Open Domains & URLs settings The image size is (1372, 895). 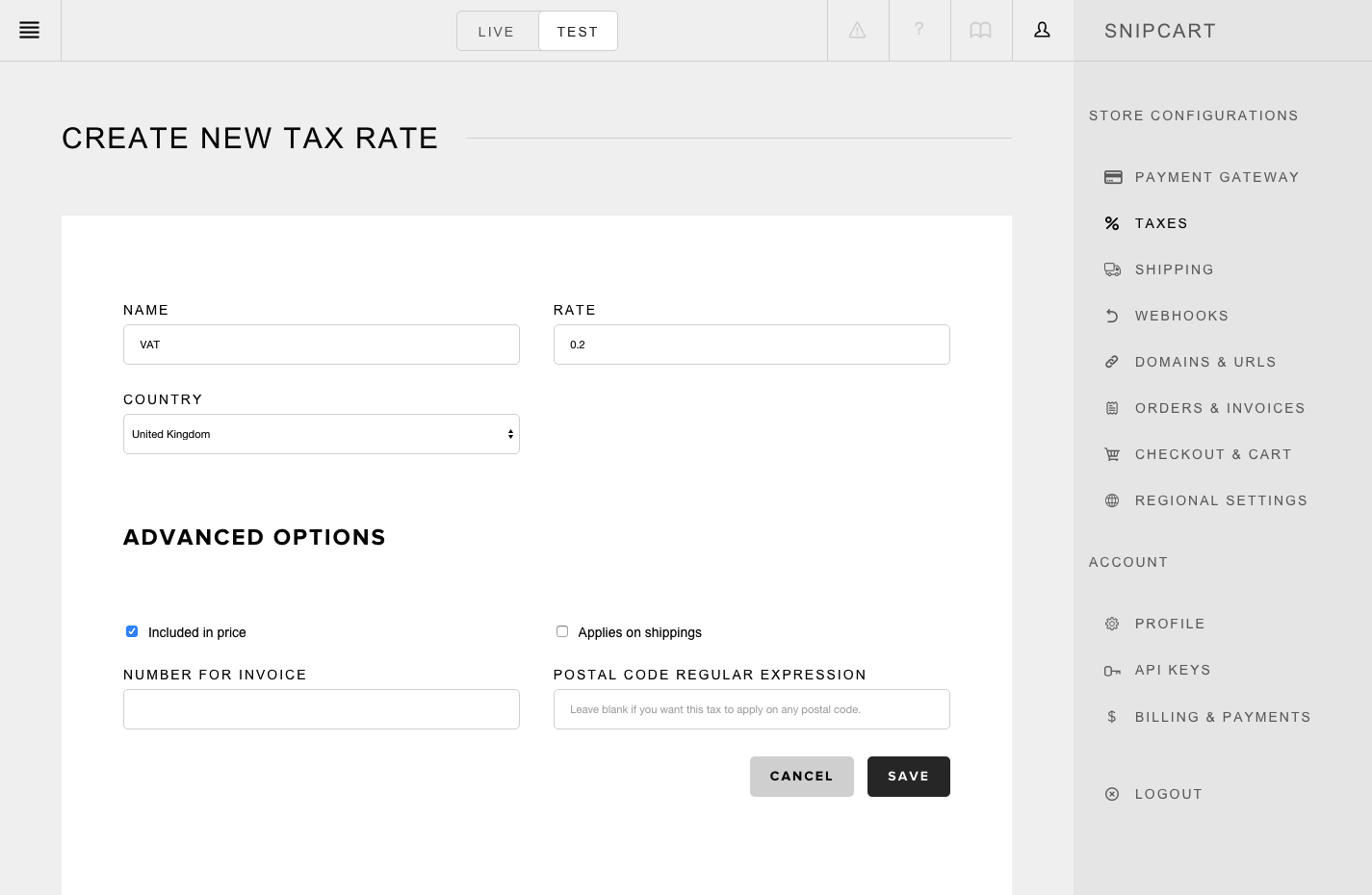click(1205, 362)
